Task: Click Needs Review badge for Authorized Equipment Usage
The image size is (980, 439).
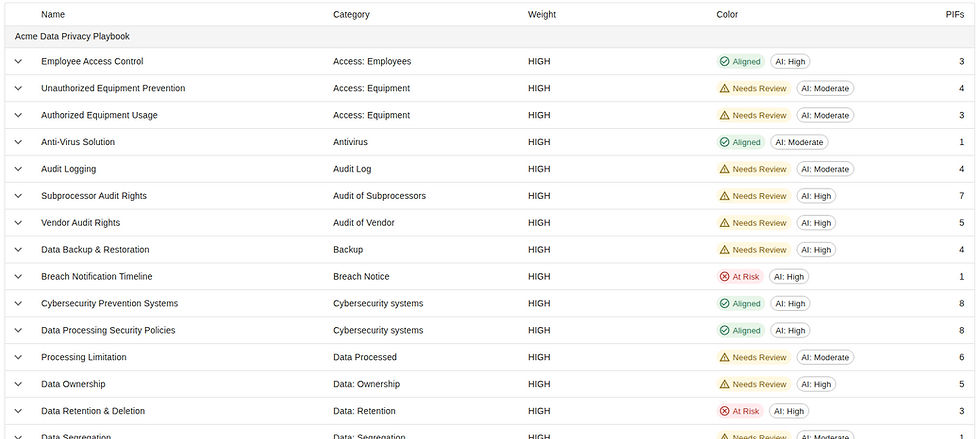Action: coord(754,115)
